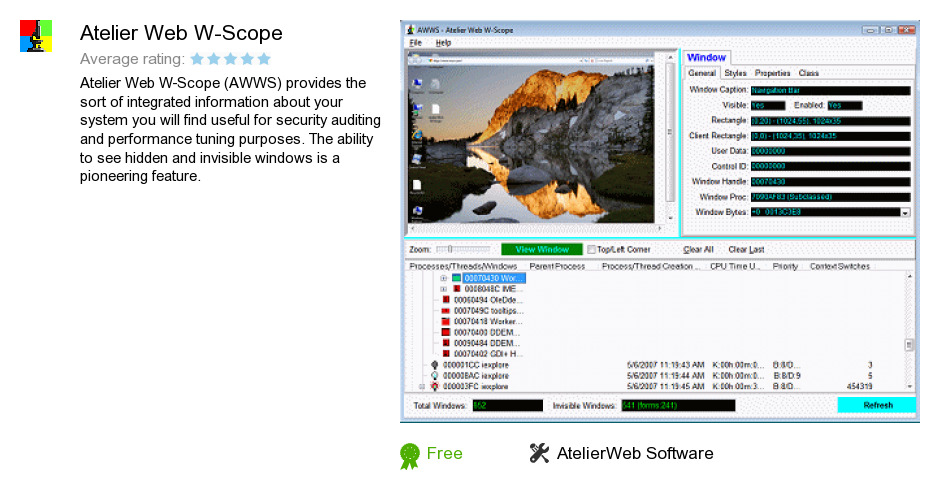940x500 pixels.
Task: Click the Invisible Windows count field
Action: [678, 406]
